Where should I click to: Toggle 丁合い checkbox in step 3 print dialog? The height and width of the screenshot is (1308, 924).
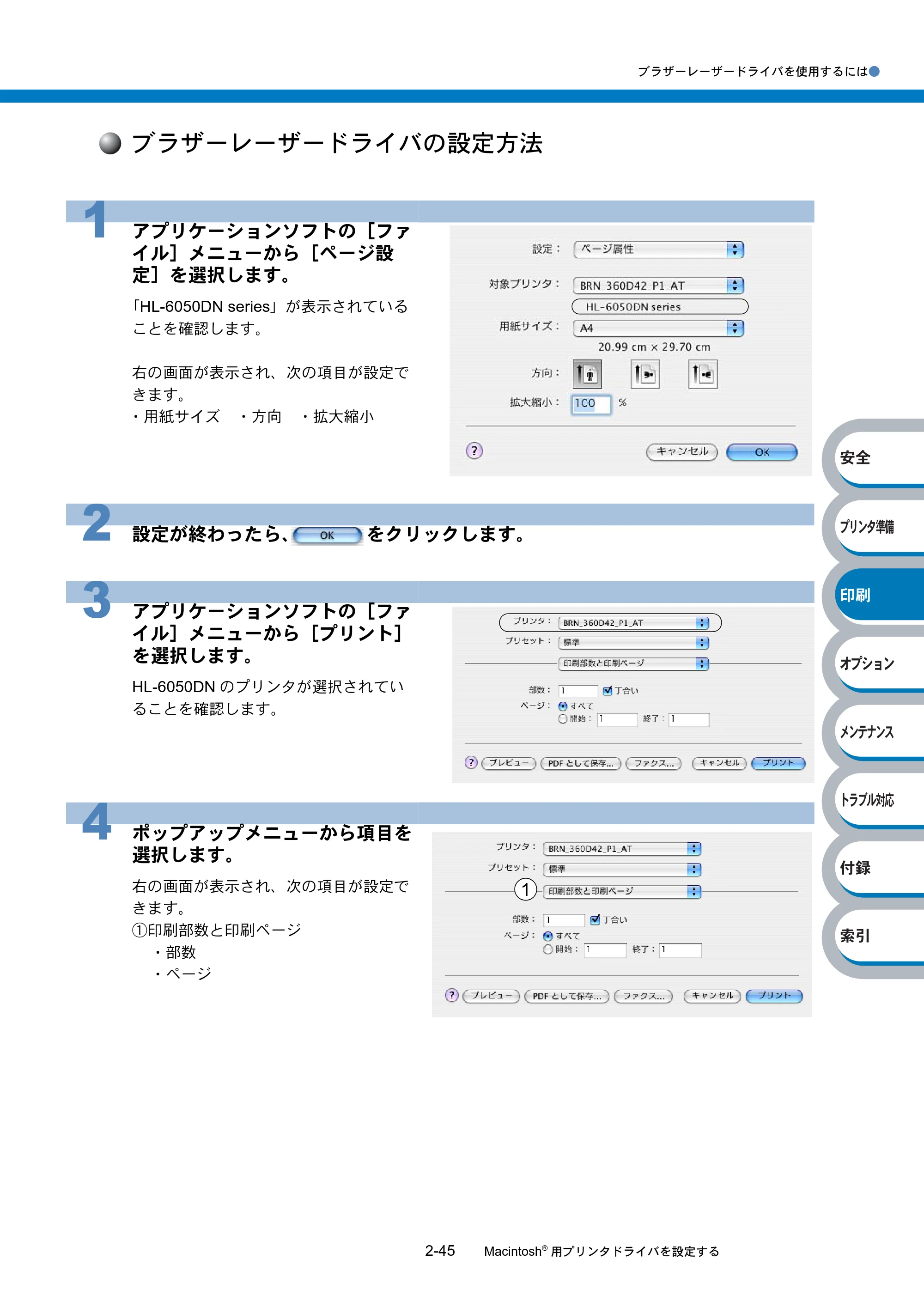pyautogui.click(x=608, y=690)
